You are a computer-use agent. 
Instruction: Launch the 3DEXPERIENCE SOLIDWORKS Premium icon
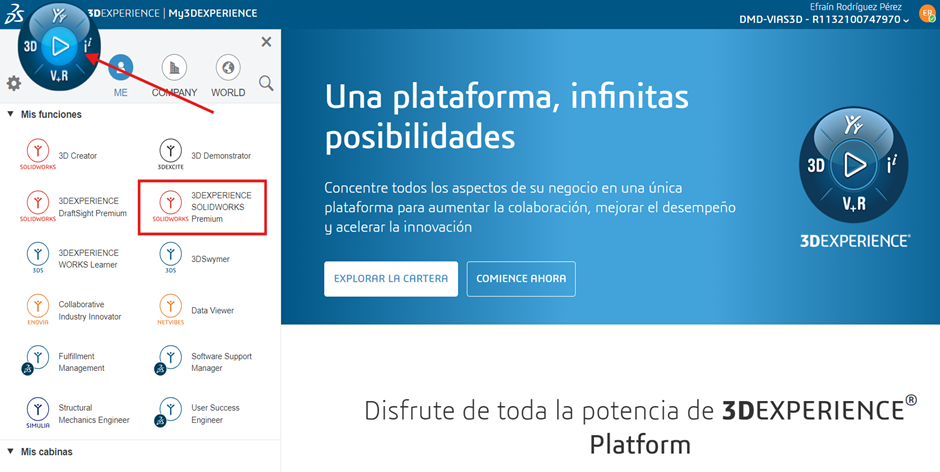pos(170,206)
